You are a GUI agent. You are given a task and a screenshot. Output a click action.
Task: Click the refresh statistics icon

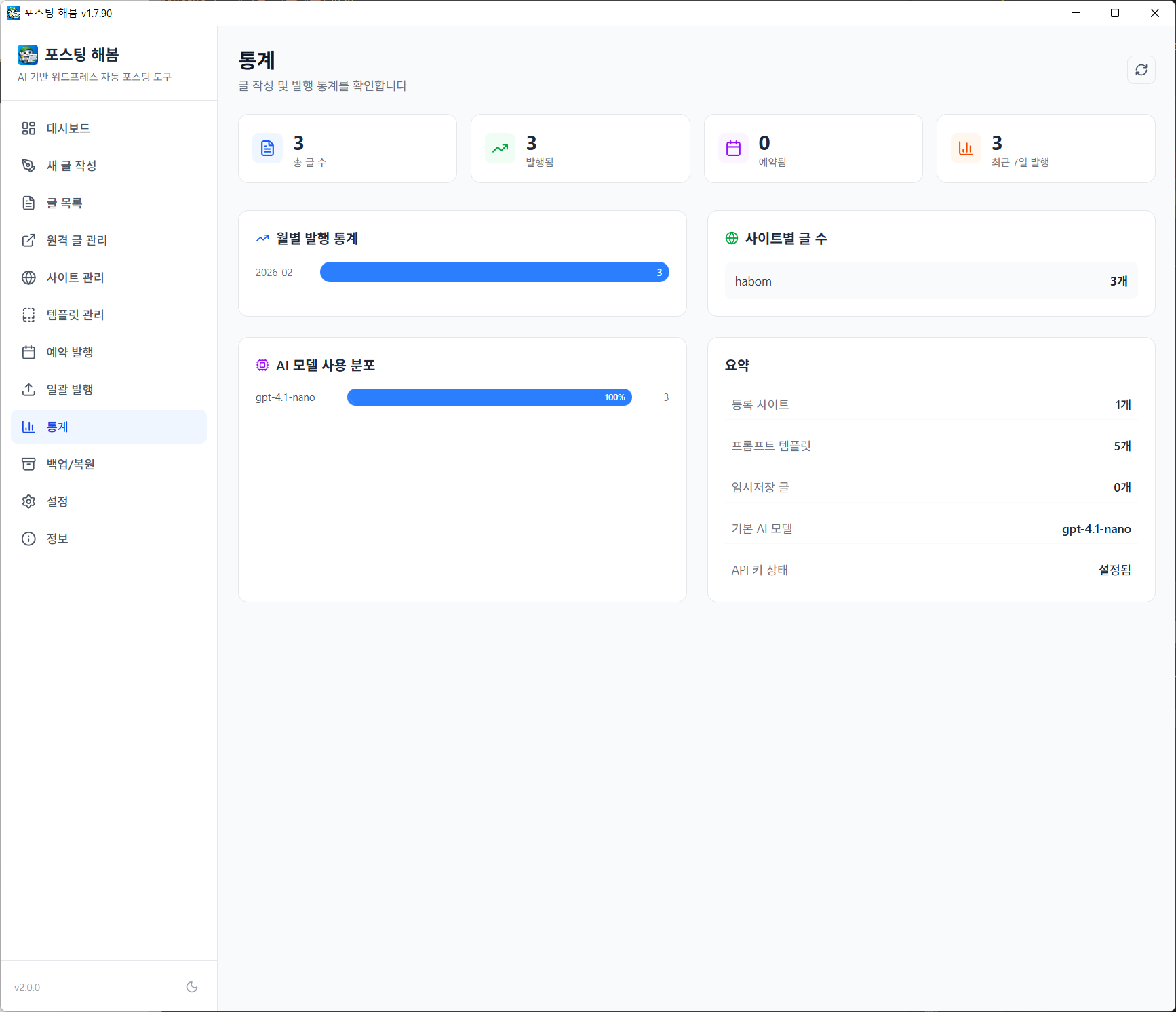click(x=1141, y=70)
